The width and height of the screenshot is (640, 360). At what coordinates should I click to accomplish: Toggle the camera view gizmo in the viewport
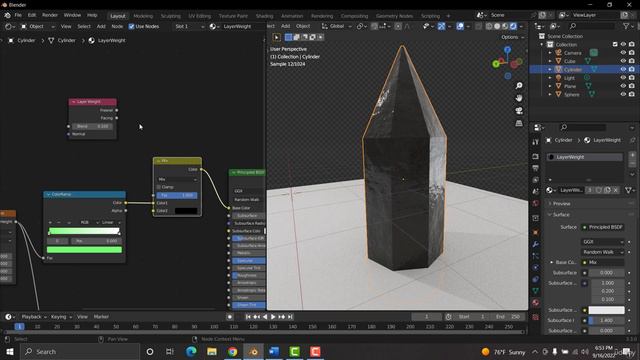pos(519,111)
